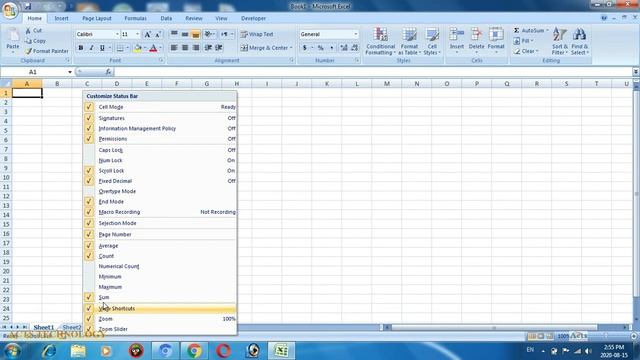Viewport: 640px width, 360px height.
Task: Align text right in cell
Action: click(x=196, y=48)
